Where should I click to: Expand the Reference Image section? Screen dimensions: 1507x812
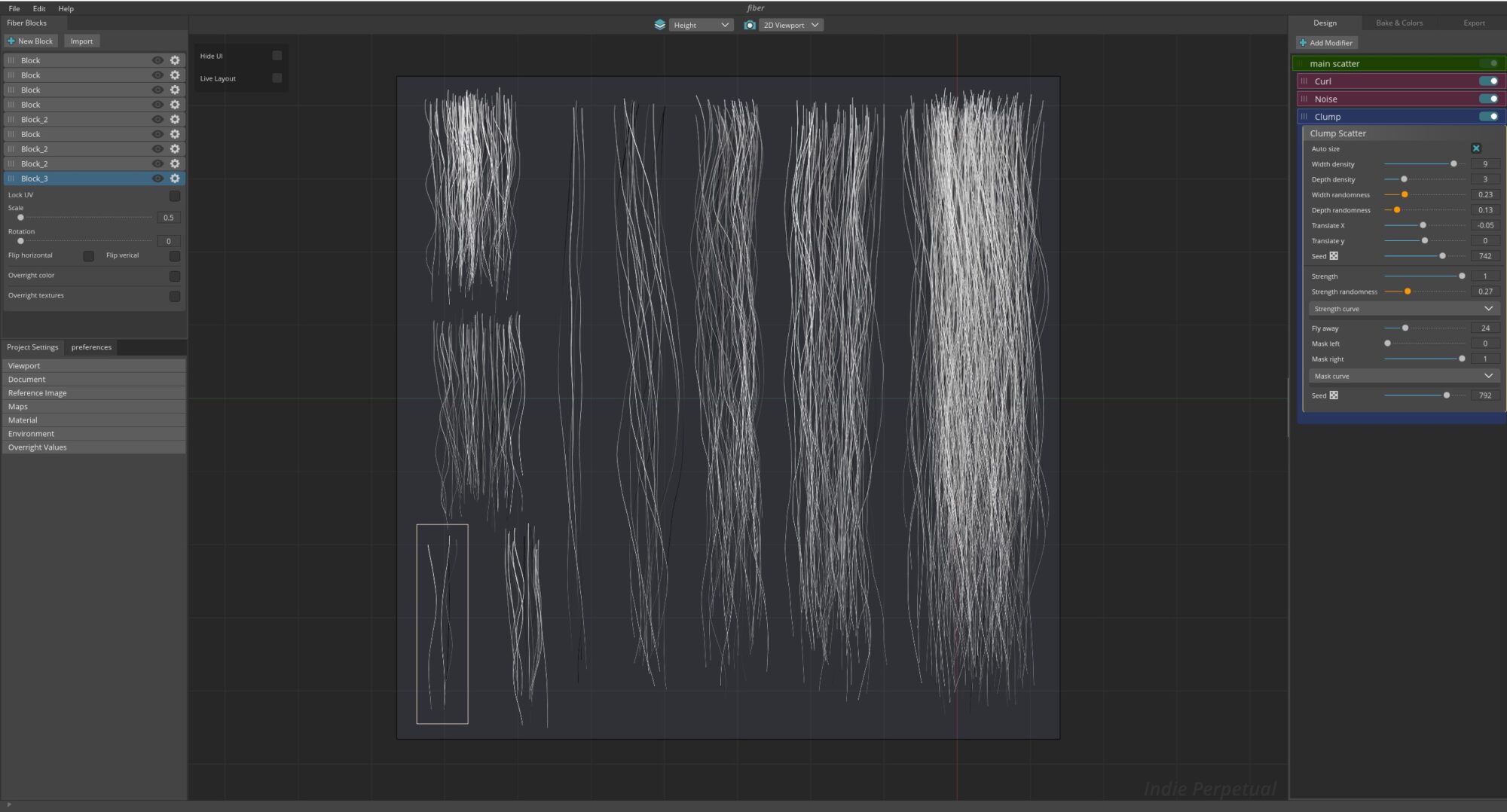click(94, 393)
